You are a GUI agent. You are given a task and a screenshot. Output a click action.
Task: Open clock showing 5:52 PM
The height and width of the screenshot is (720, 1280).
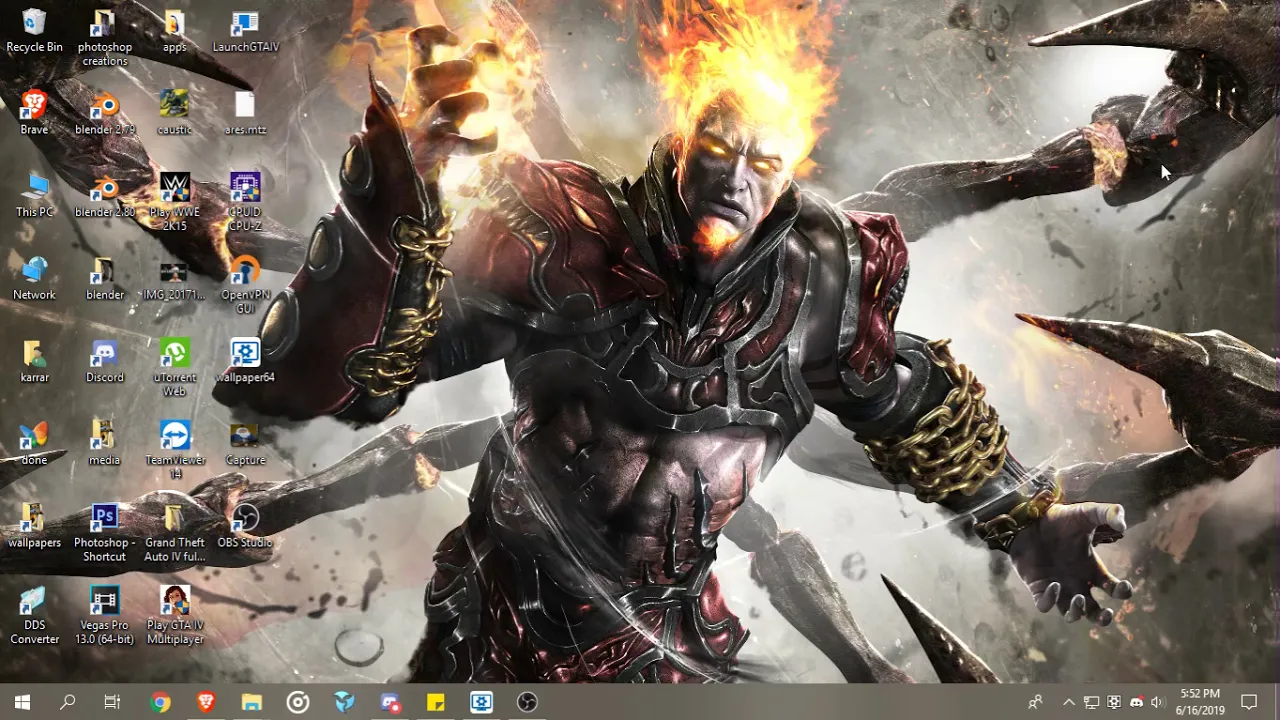click(1200, 702)
